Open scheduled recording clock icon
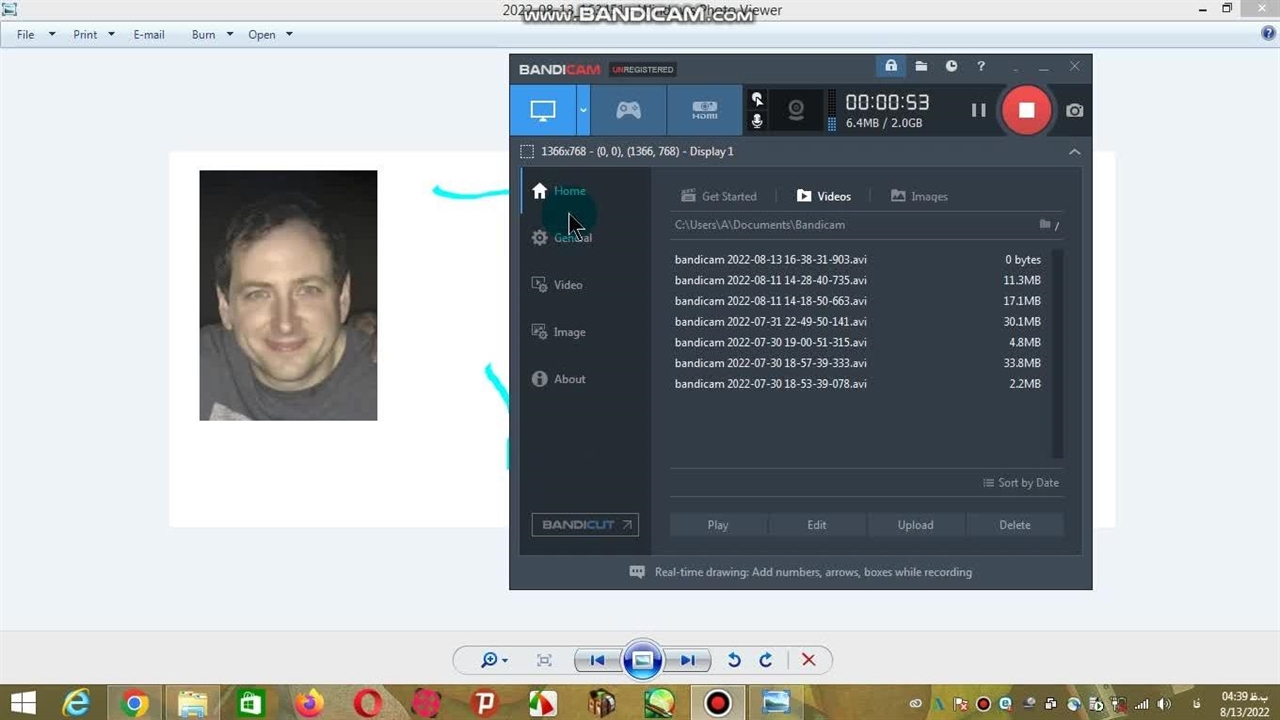1280x720 pixels. coord(951,67)
